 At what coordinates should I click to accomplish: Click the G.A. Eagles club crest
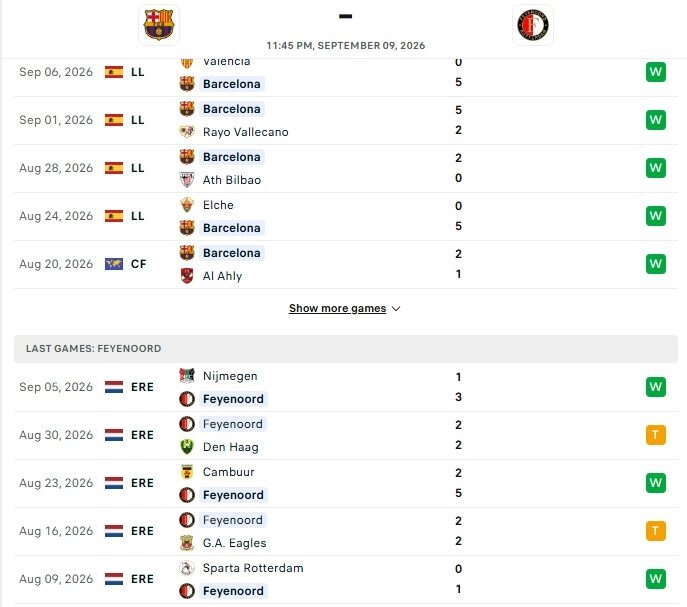tap(187, 543)
